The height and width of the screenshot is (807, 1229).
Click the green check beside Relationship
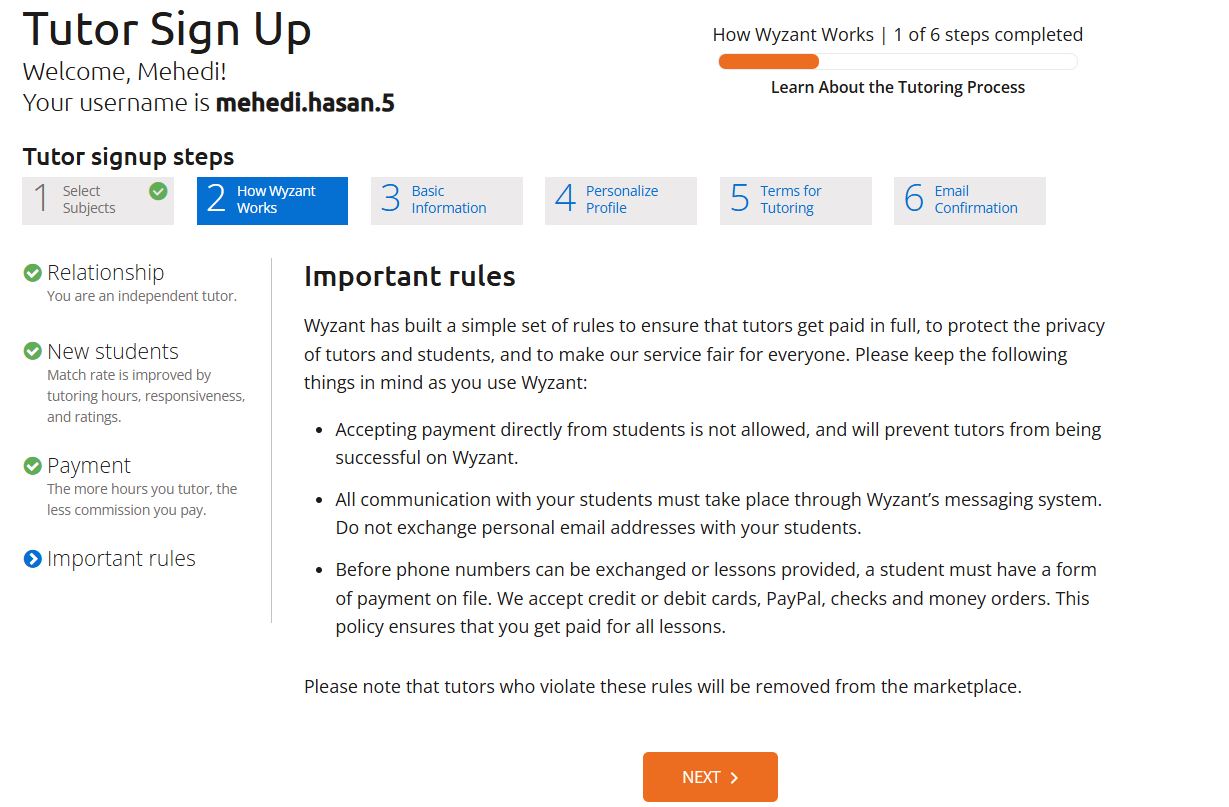click(31, 271)
